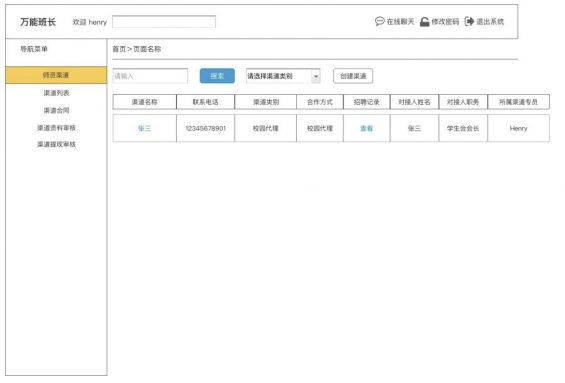Viewport: 565px width, 383px height.
Task: Click the 渠道名称 column header
Action: pos(144,102)
